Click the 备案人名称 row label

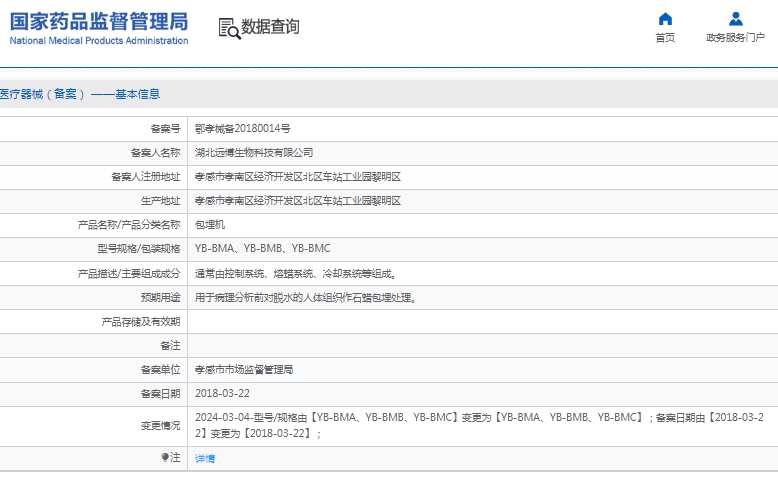(155, 152)
